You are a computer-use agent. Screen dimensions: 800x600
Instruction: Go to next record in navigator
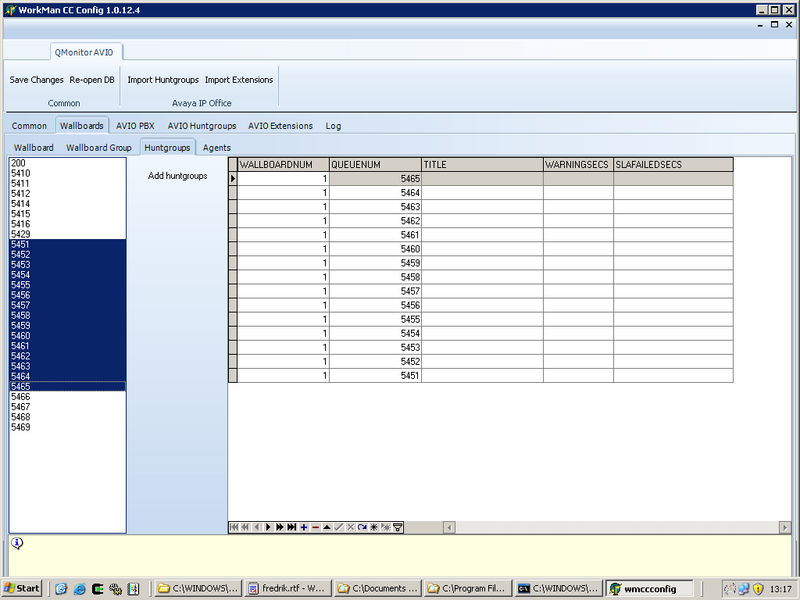268,527
